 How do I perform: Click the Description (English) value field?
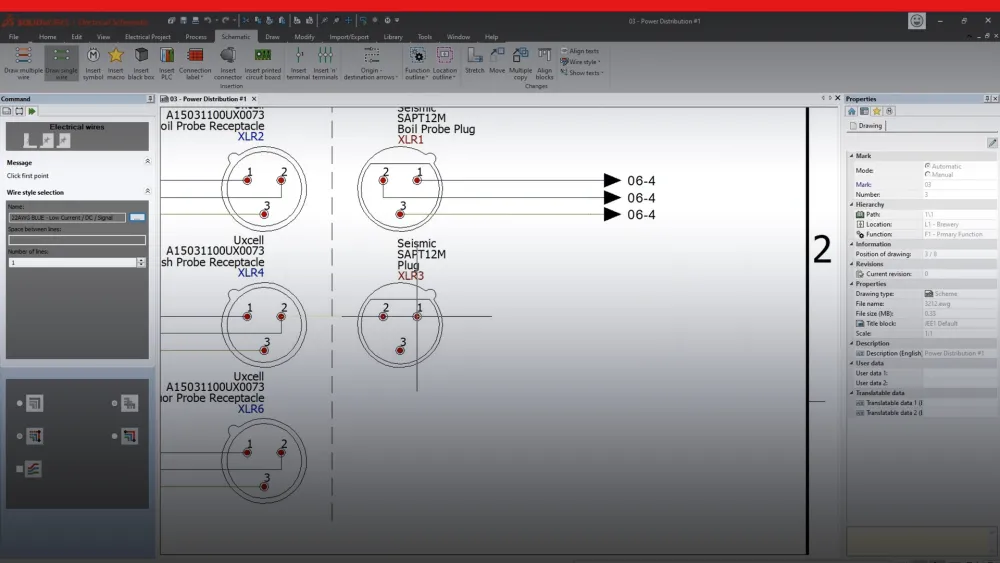(959, 353)
